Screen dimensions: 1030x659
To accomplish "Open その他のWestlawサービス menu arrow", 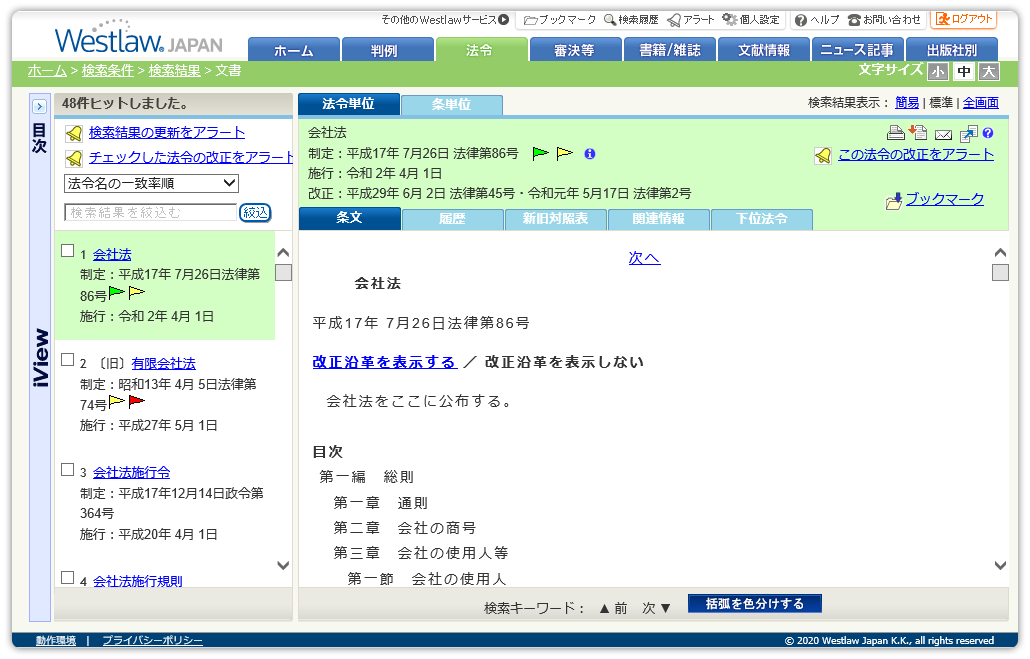I will (x=504, y=19).
